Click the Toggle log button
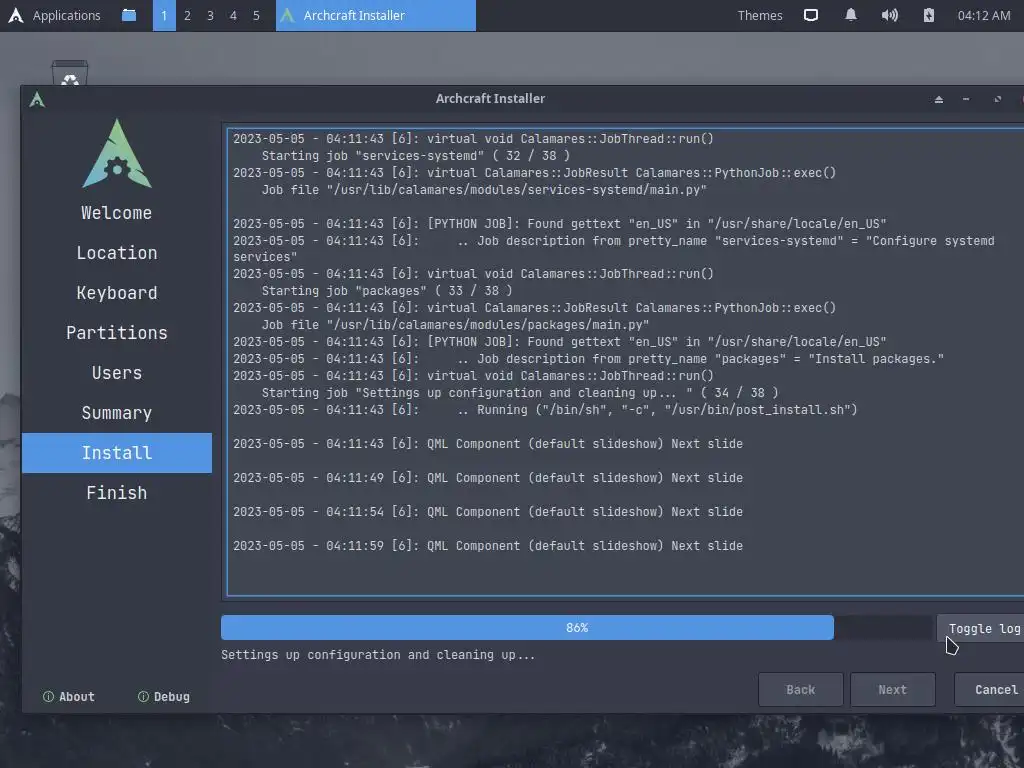This screenshot has height=768, width=1024. [980, 628]
